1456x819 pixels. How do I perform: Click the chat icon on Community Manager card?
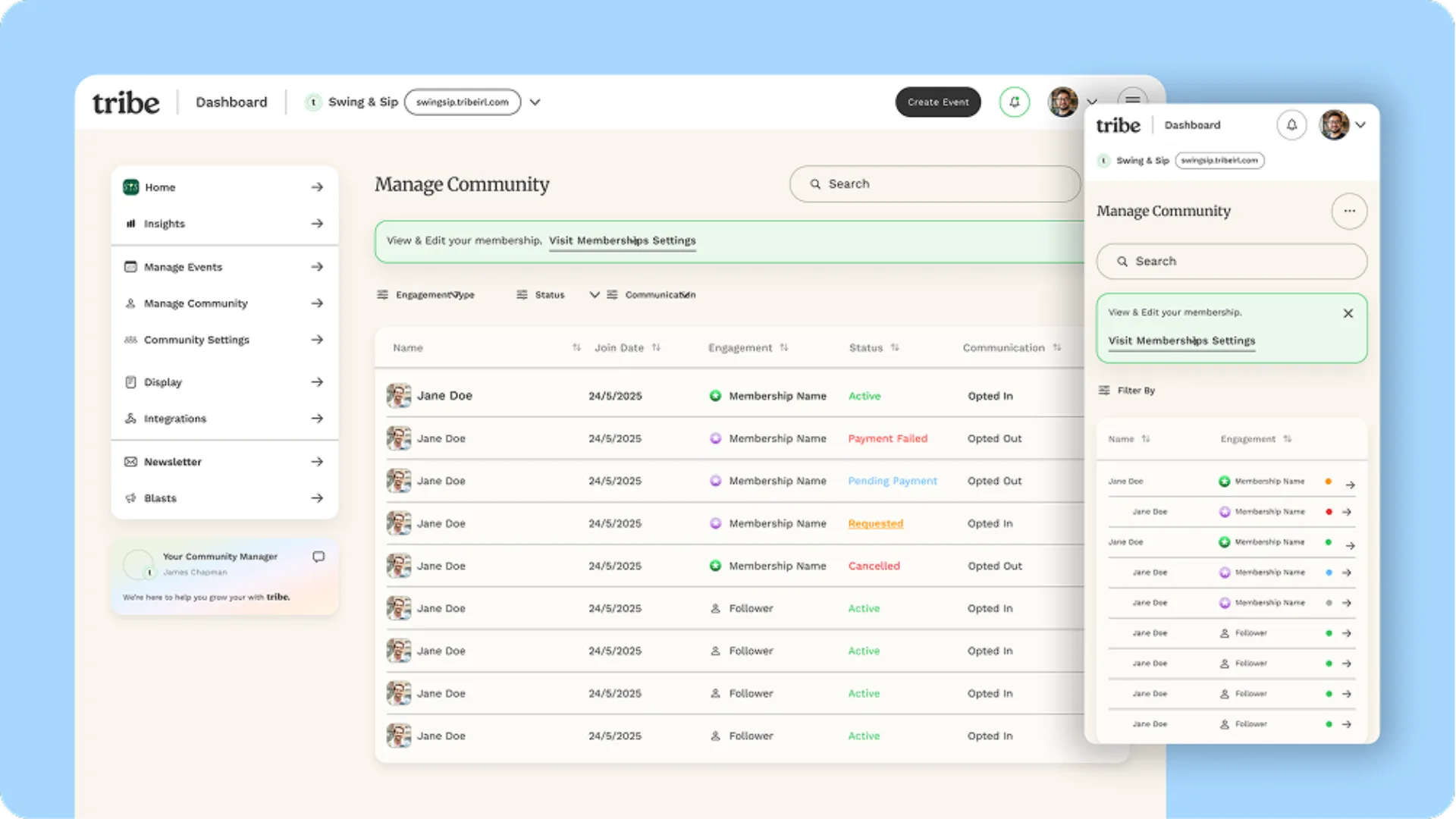pos(318,557)
